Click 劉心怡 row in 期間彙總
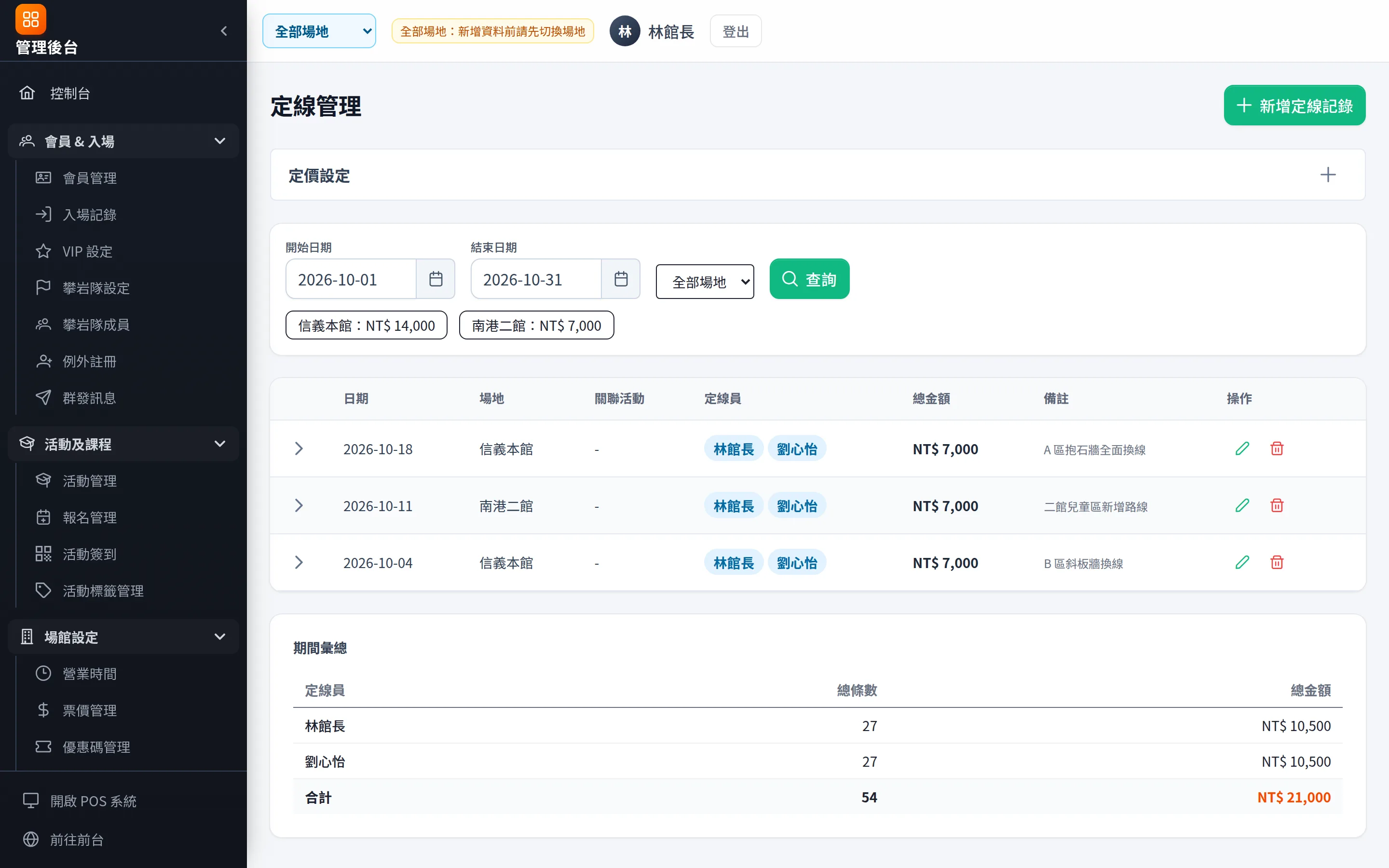 [x=817, y=762]
